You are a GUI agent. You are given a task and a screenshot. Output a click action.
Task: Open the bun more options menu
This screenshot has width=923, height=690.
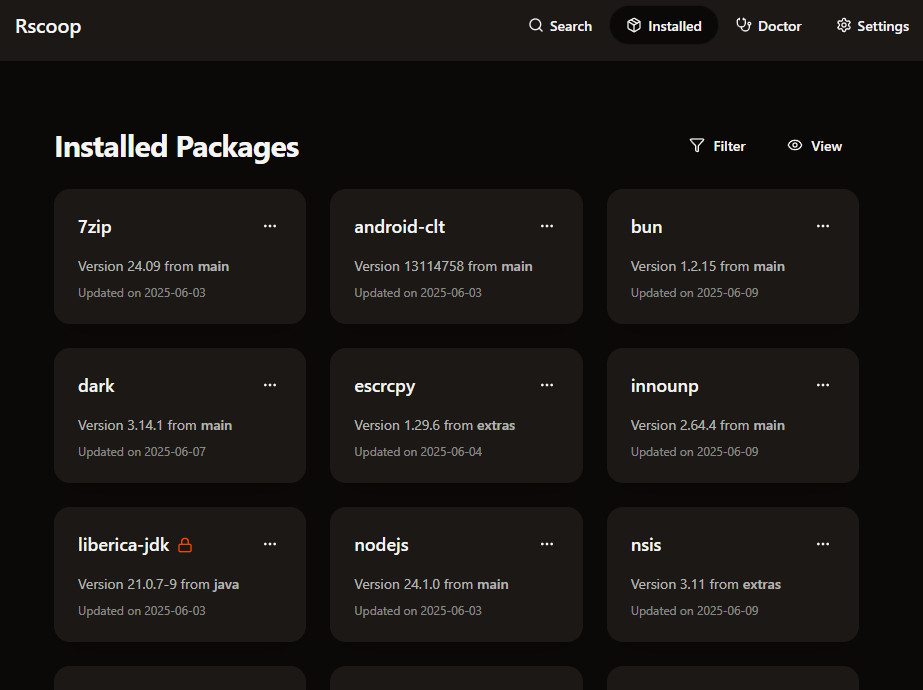pos(823,226)
